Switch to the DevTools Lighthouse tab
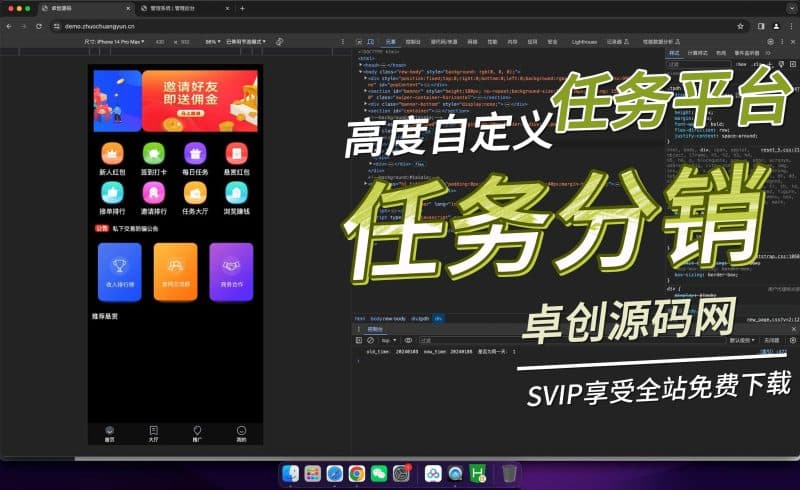The height and width of the screenshot is (490, 800). pyautogui.click(x=584, y=42)
